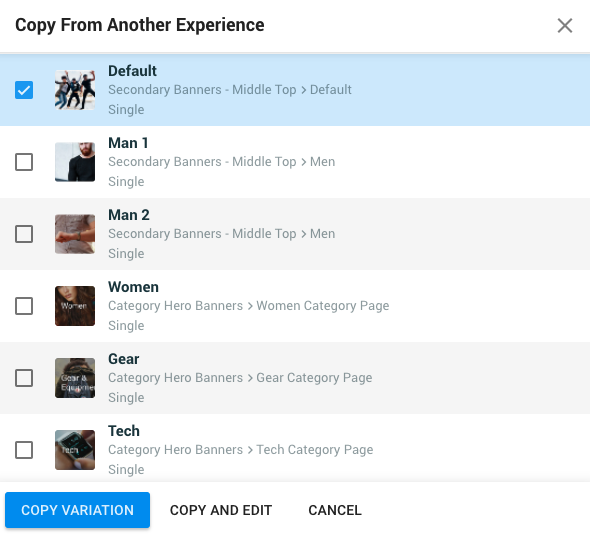Close the Copy From Another Experience dialog
The width and height of the screenshot is (590, 535).
(564, 26)
